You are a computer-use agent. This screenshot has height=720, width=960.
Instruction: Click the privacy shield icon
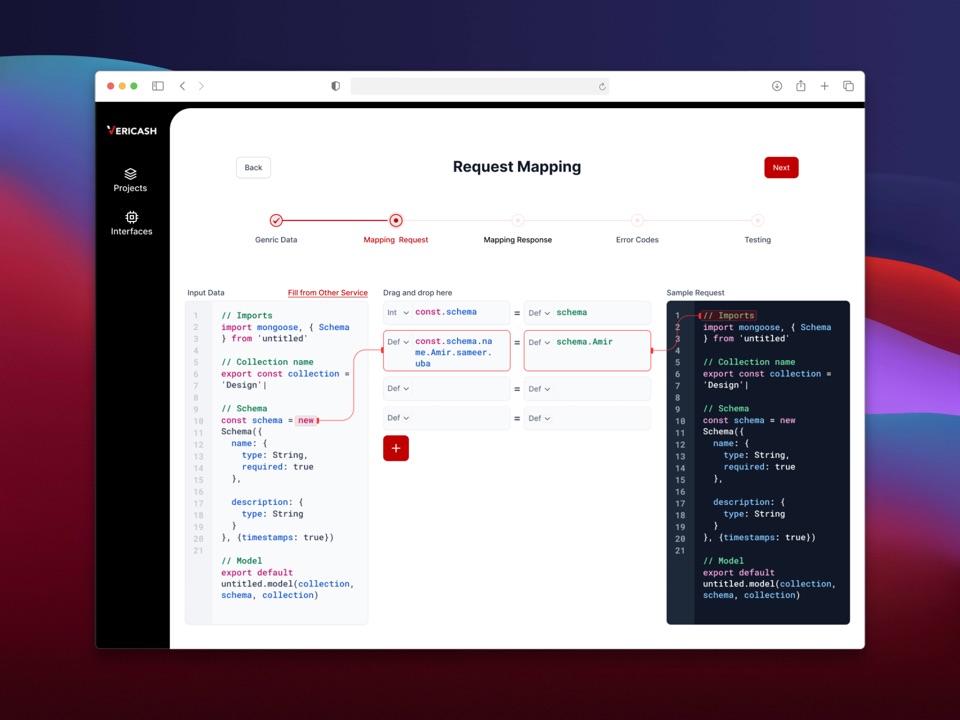(336, 86)
